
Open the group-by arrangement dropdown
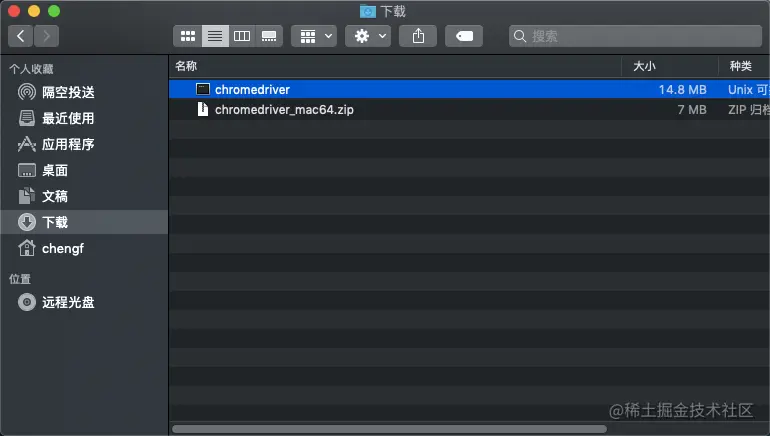click(314, 36)
